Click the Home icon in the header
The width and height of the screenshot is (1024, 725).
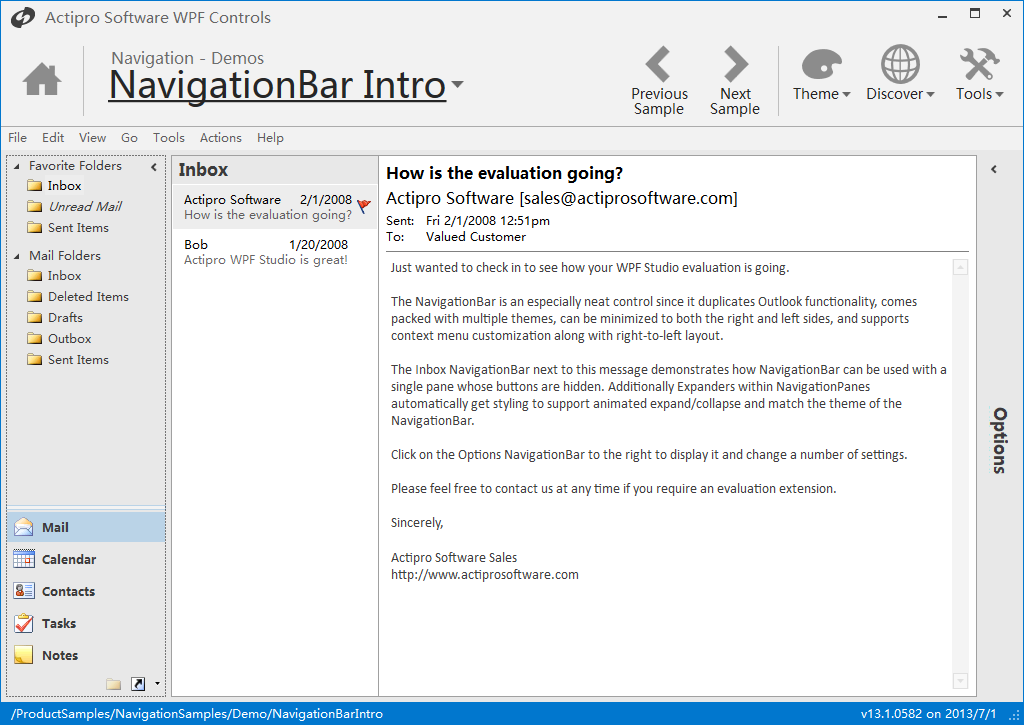click(x=42, y=79)
